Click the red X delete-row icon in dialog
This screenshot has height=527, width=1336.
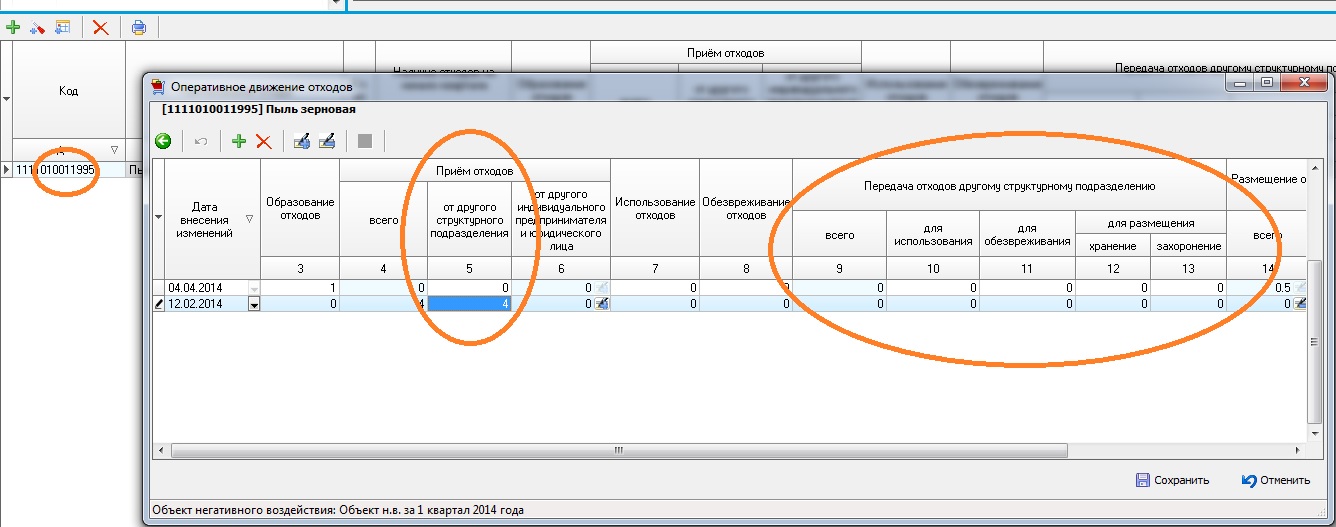(264, 142)
